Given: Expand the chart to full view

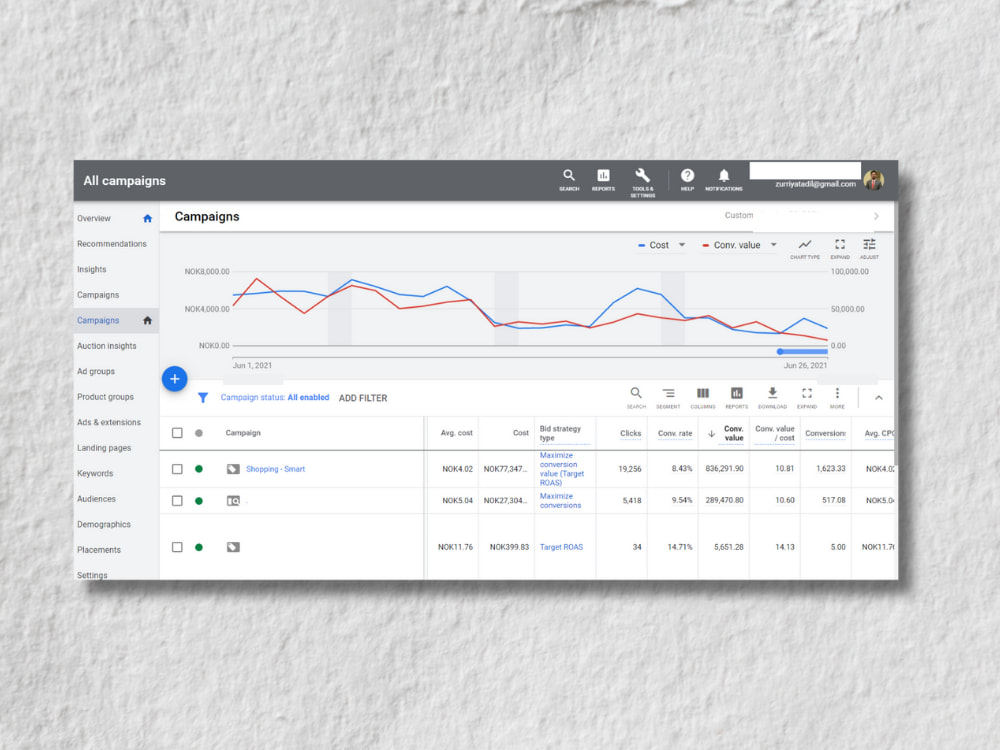Looking at the screenshot, I should point(840,249).
